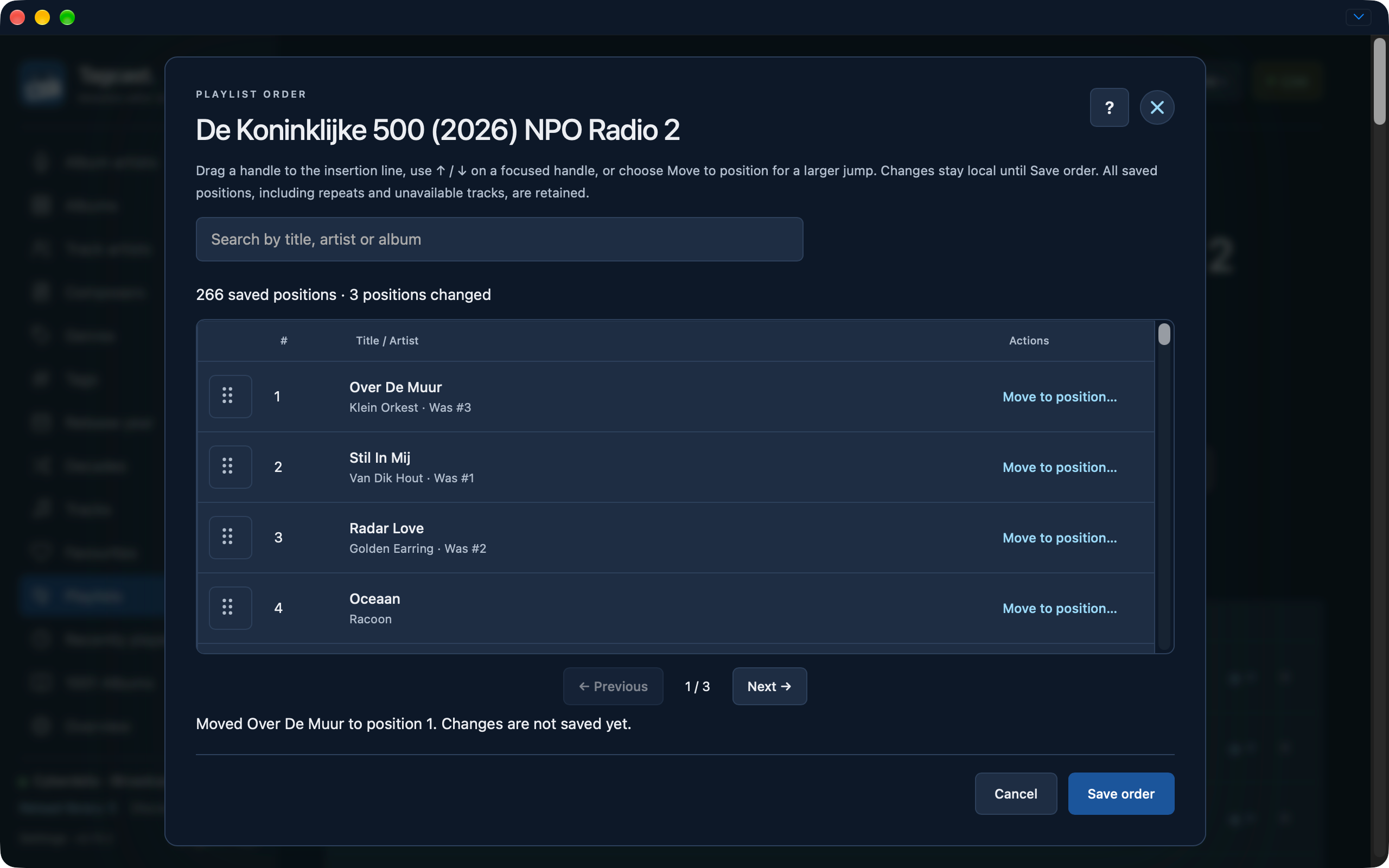Screen dimensions: 1389x868
Task: Click the '#' column header
Action: click(x=284, y=341)
